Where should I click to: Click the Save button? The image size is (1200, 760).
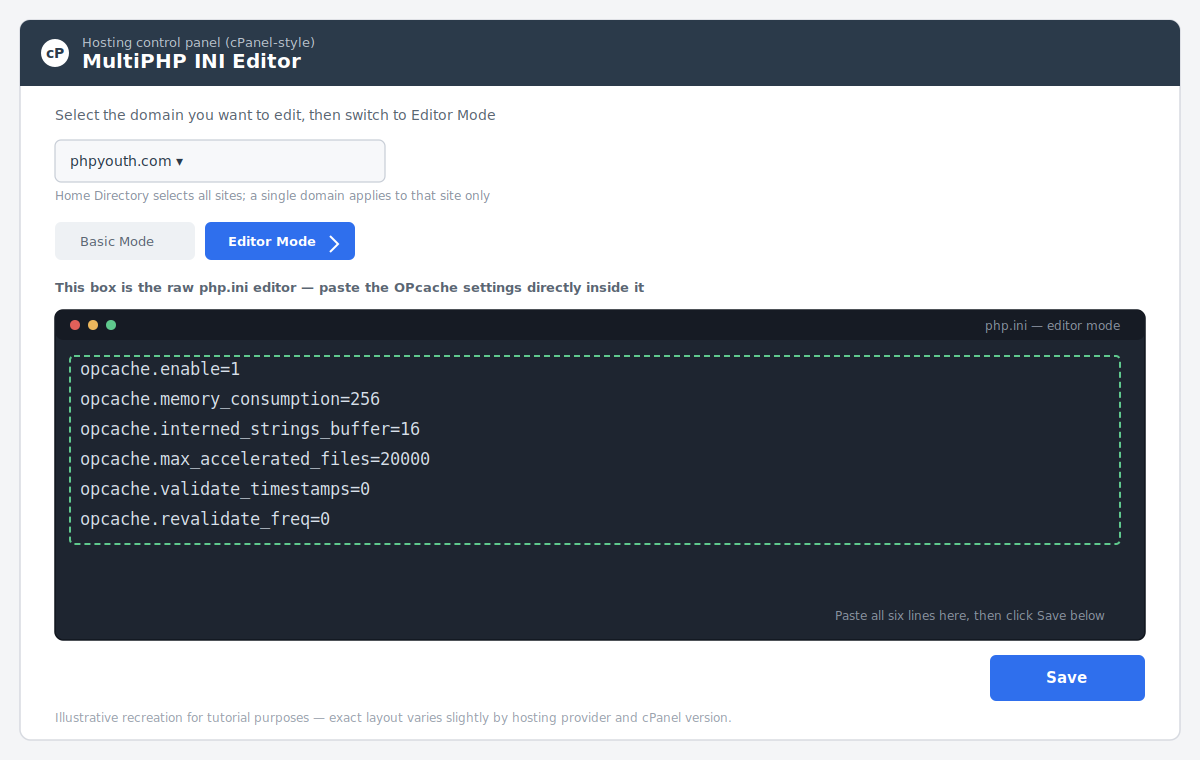pyautogui.click(x=1067, y=678)
